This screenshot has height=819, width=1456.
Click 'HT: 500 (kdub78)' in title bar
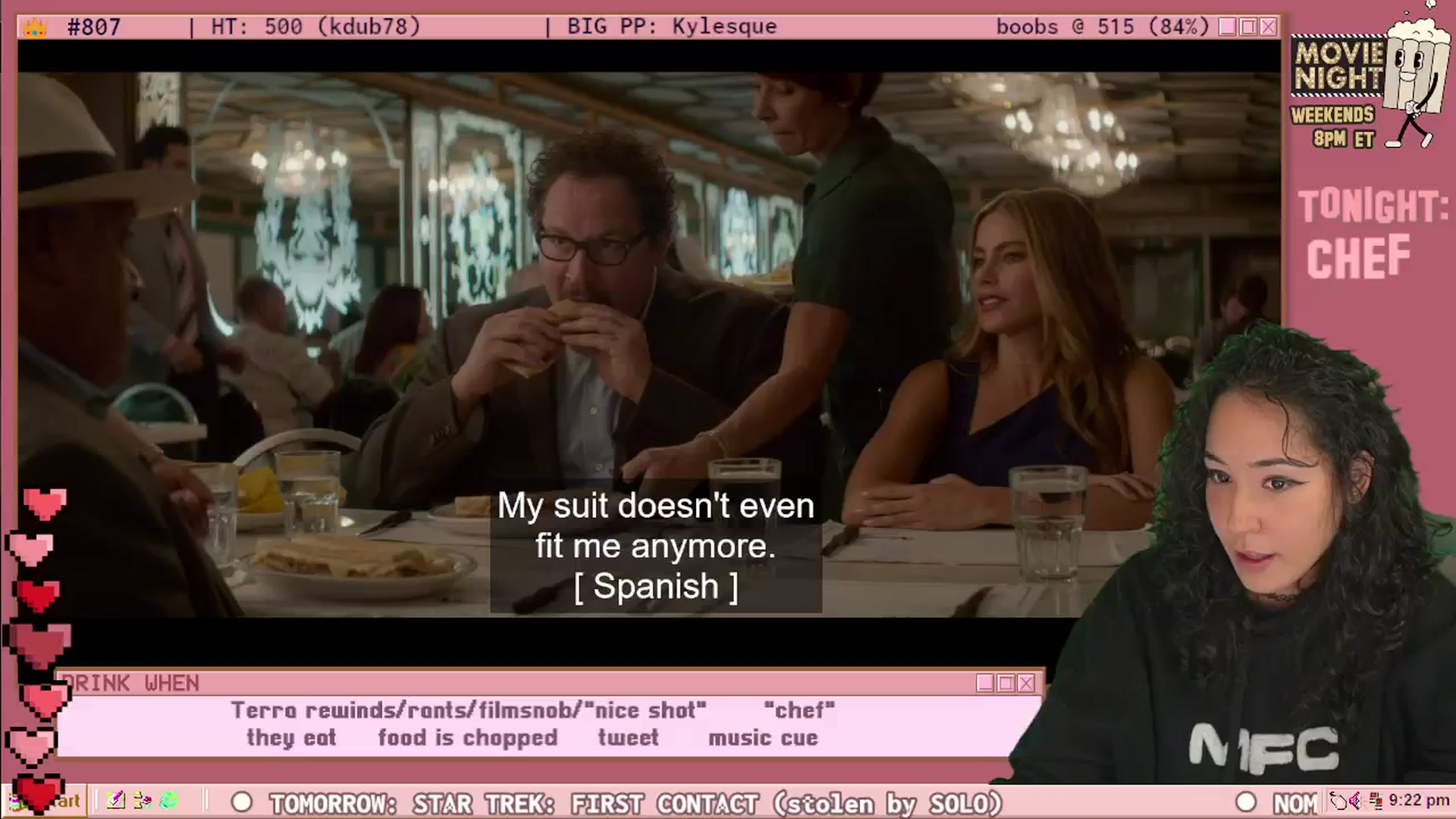(315, 27)
